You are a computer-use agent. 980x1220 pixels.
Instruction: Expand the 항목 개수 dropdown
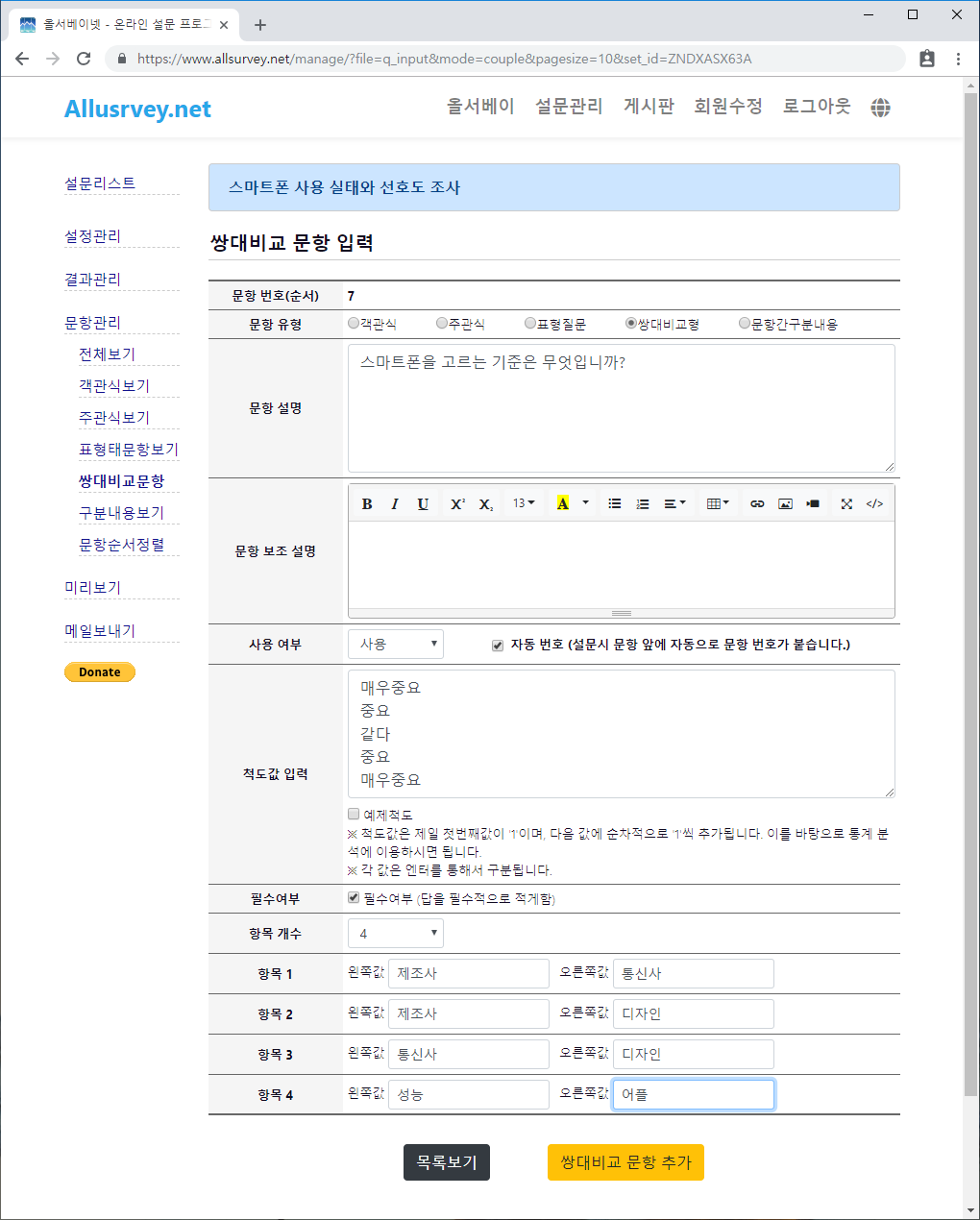(396, 933)
